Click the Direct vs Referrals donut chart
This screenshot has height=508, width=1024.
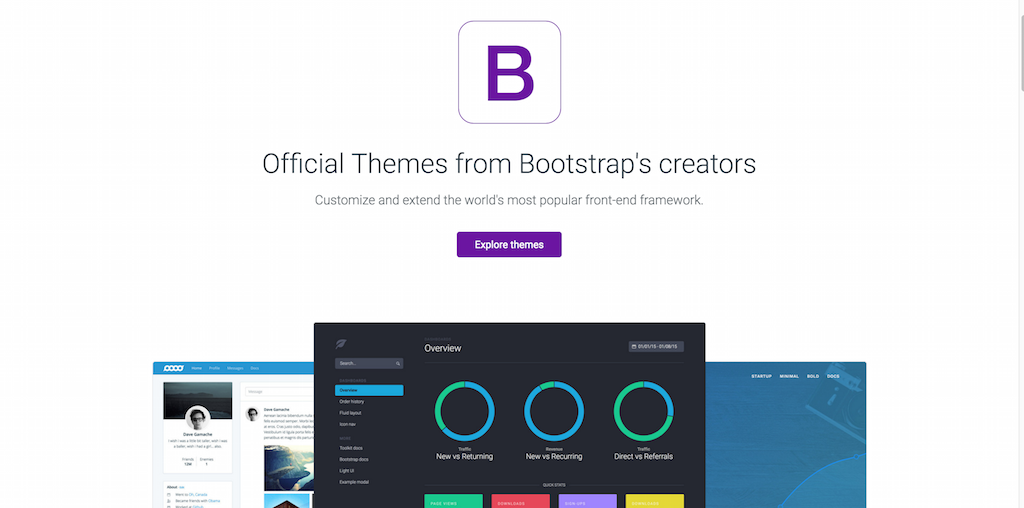tap(643, 411)
